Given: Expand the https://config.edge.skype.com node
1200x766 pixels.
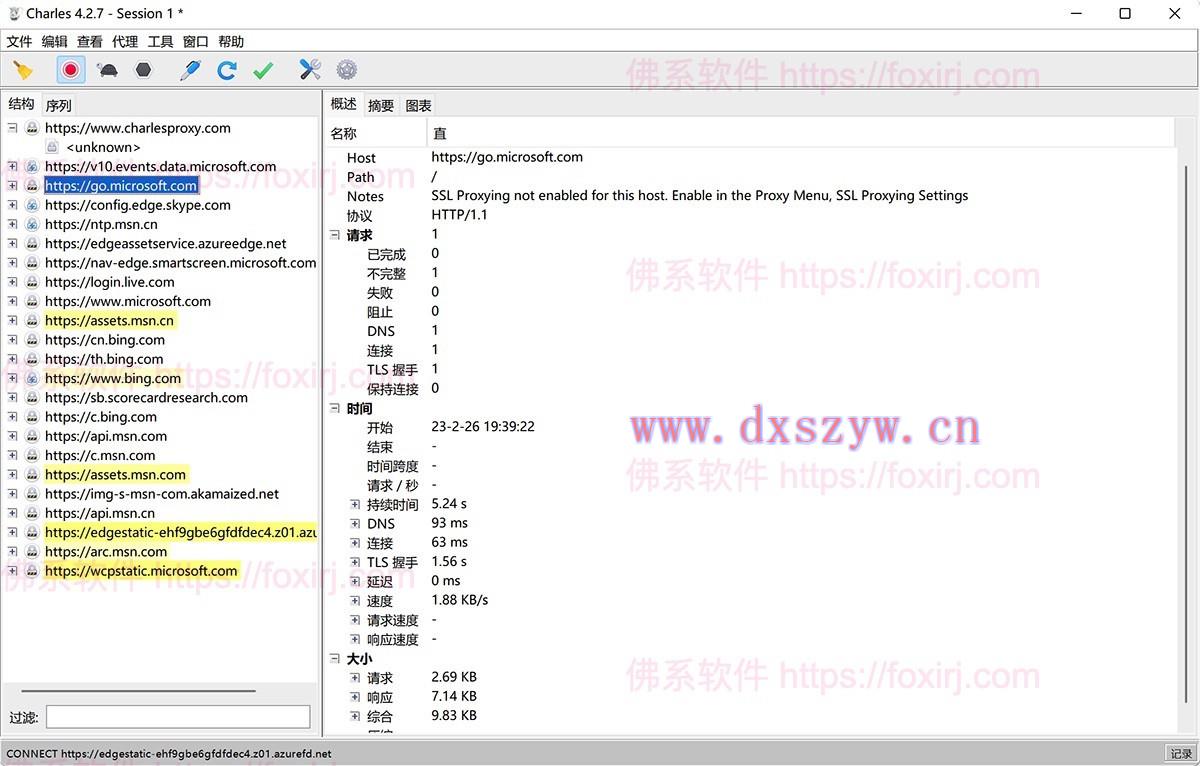Looking at the screenshot, I should (12, 205).
